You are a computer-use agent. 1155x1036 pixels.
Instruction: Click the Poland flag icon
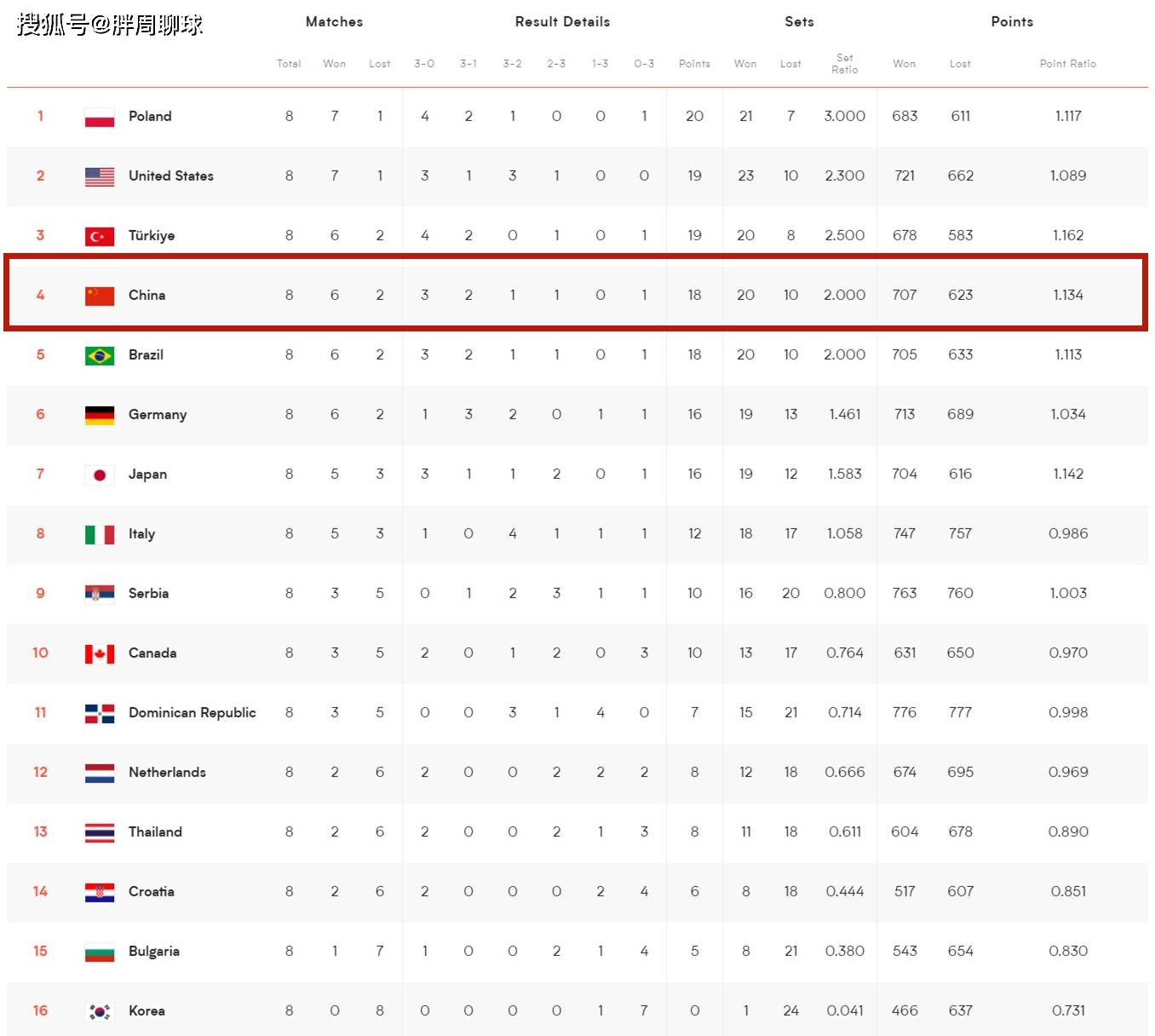coord(100,117)
